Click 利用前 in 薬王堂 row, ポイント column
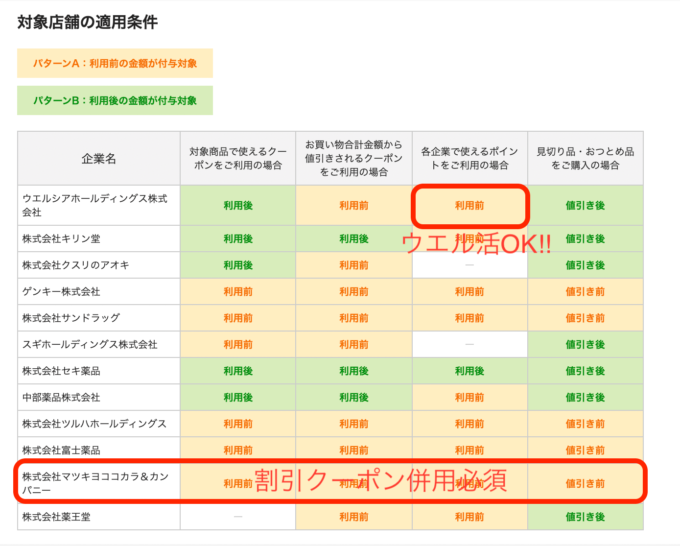The width and height of the screenshot is (680, 546). pyautogui.click(x=470, y=517)
